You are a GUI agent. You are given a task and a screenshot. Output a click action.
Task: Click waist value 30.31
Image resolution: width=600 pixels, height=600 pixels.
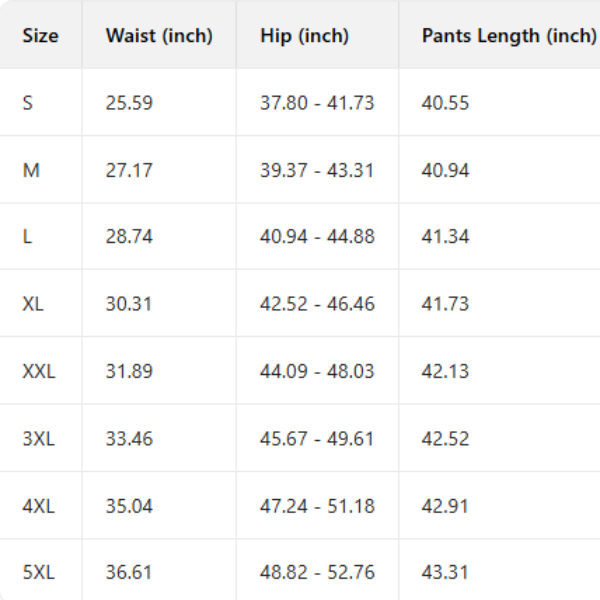129,304
